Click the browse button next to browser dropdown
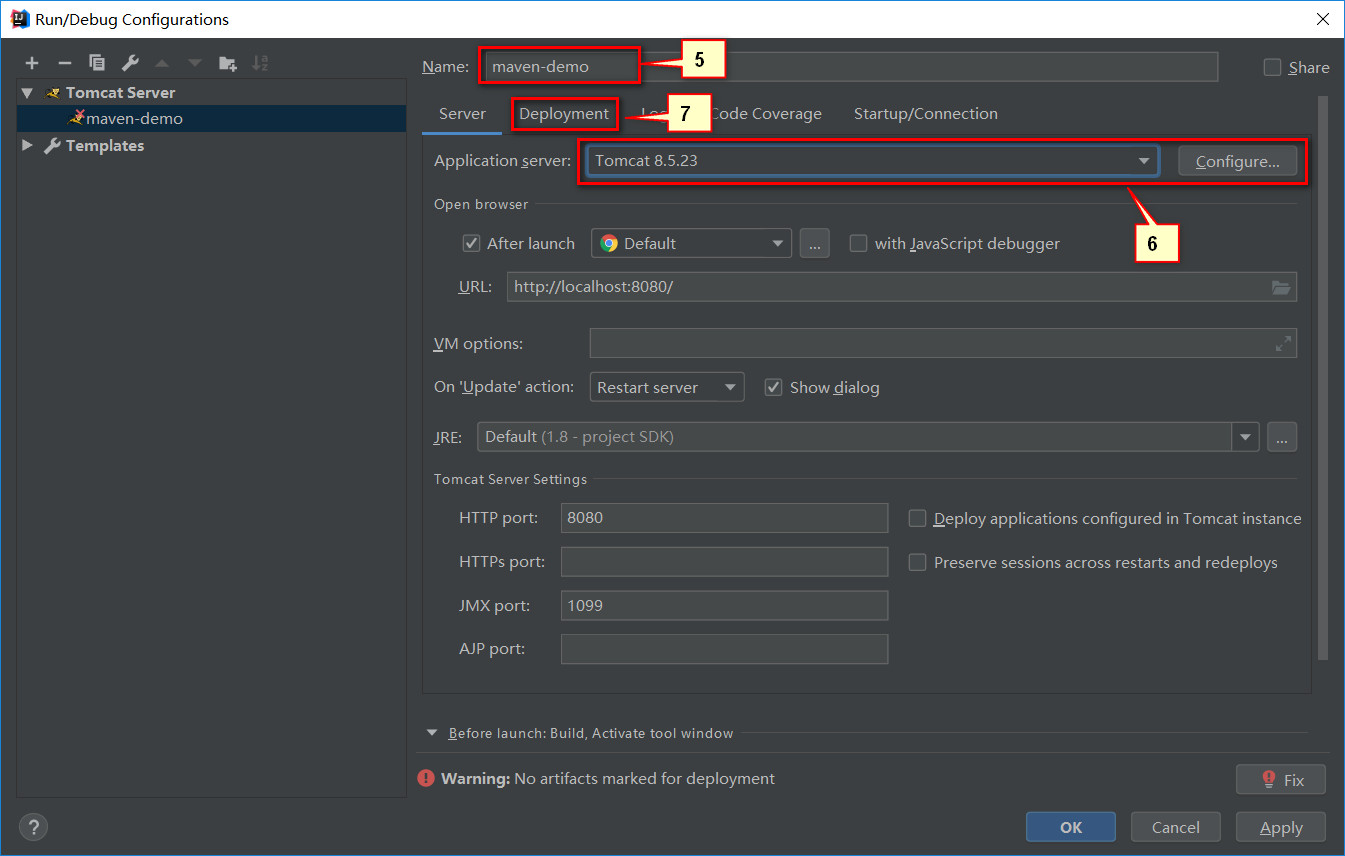The height and width of the screenshot is (856, 1345). 815,243
